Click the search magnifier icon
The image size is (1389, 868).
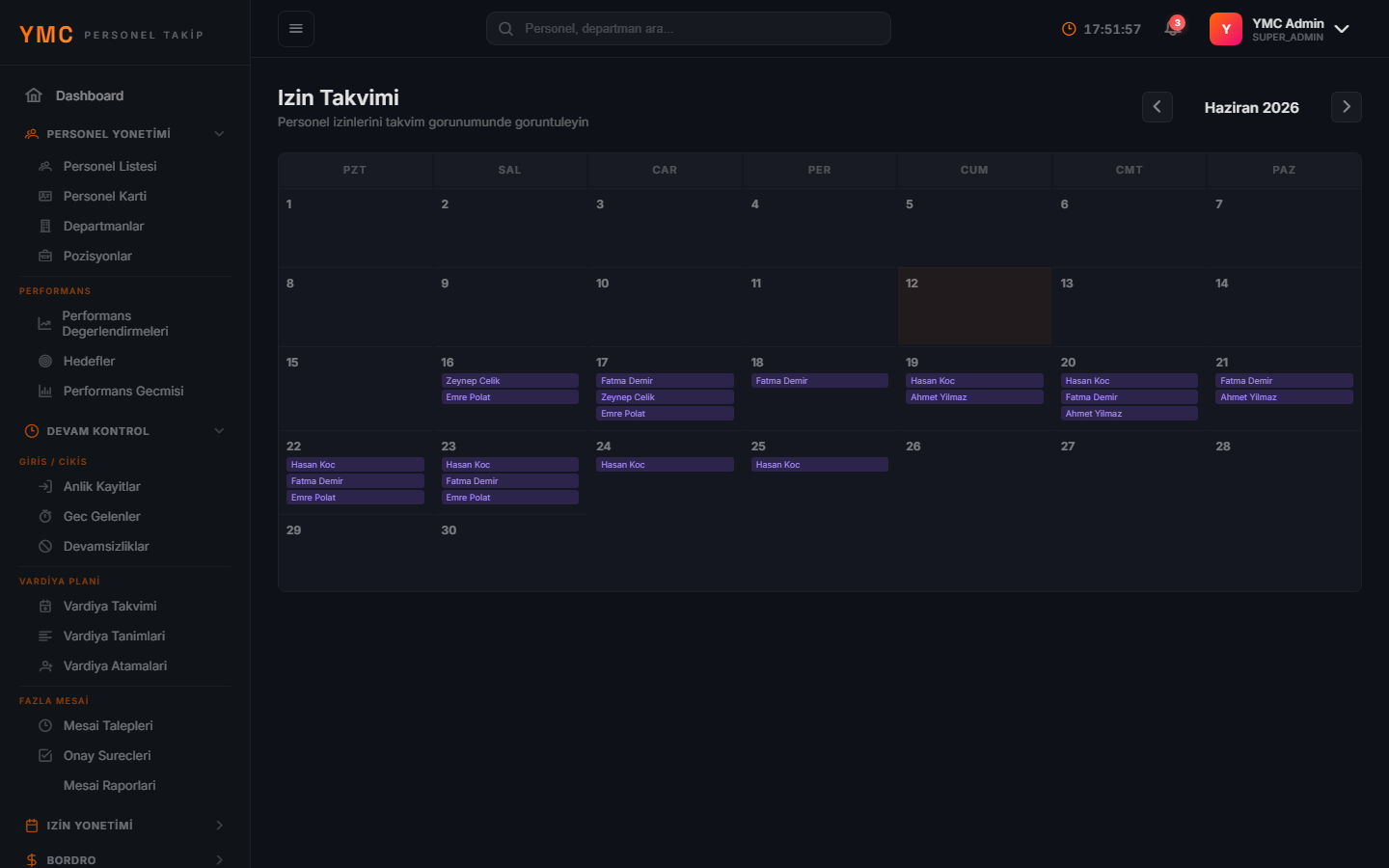coord(505,29)
